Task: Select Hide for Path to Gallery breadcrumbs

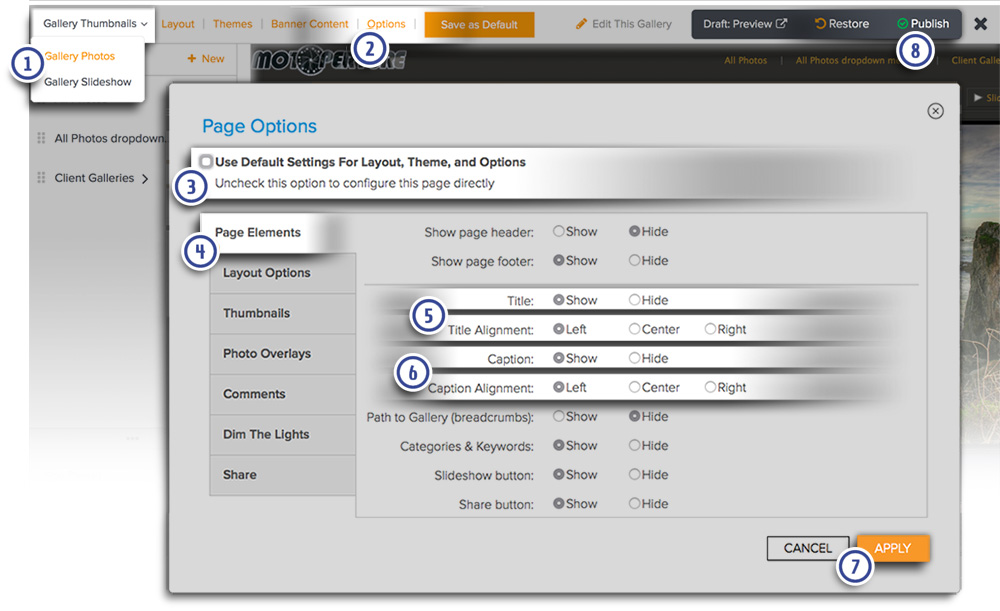Action: point(635,416)
